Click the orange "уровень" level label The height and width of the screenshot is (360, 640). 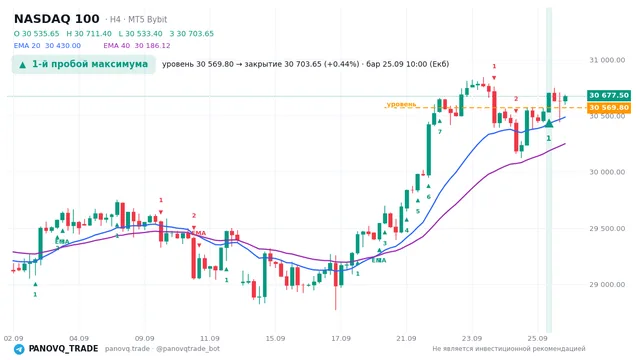click(x=401, y=104)
